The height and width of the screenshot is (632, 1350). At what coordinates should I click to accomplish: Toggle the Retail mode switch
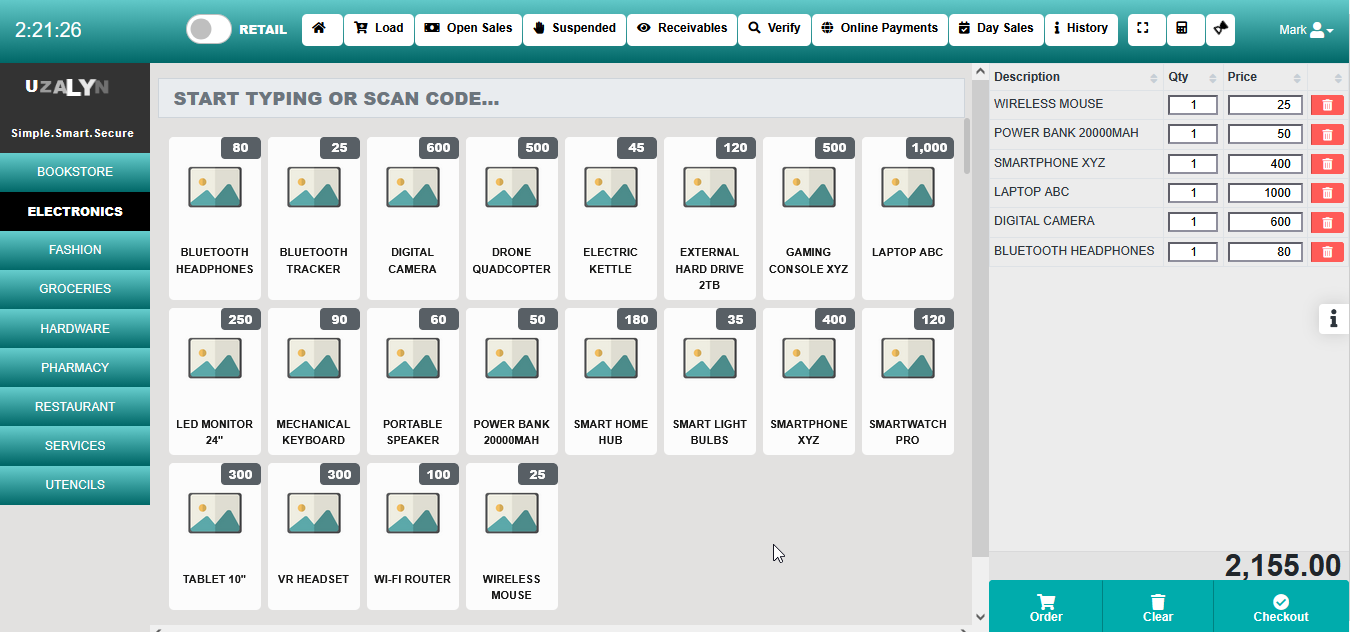click(x=210, y=29)
